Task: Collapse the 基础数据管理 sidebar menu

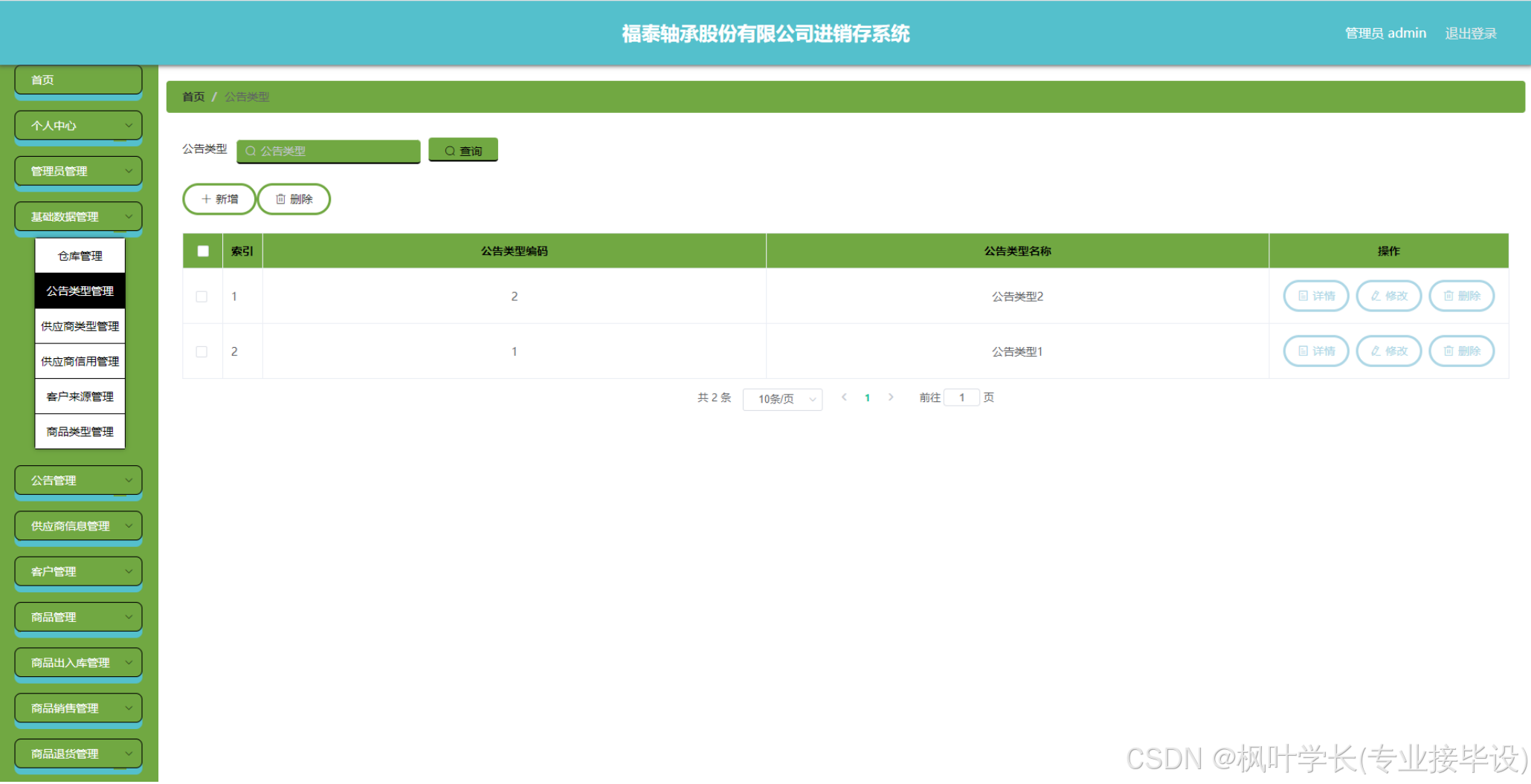Action: coord(78,217)
